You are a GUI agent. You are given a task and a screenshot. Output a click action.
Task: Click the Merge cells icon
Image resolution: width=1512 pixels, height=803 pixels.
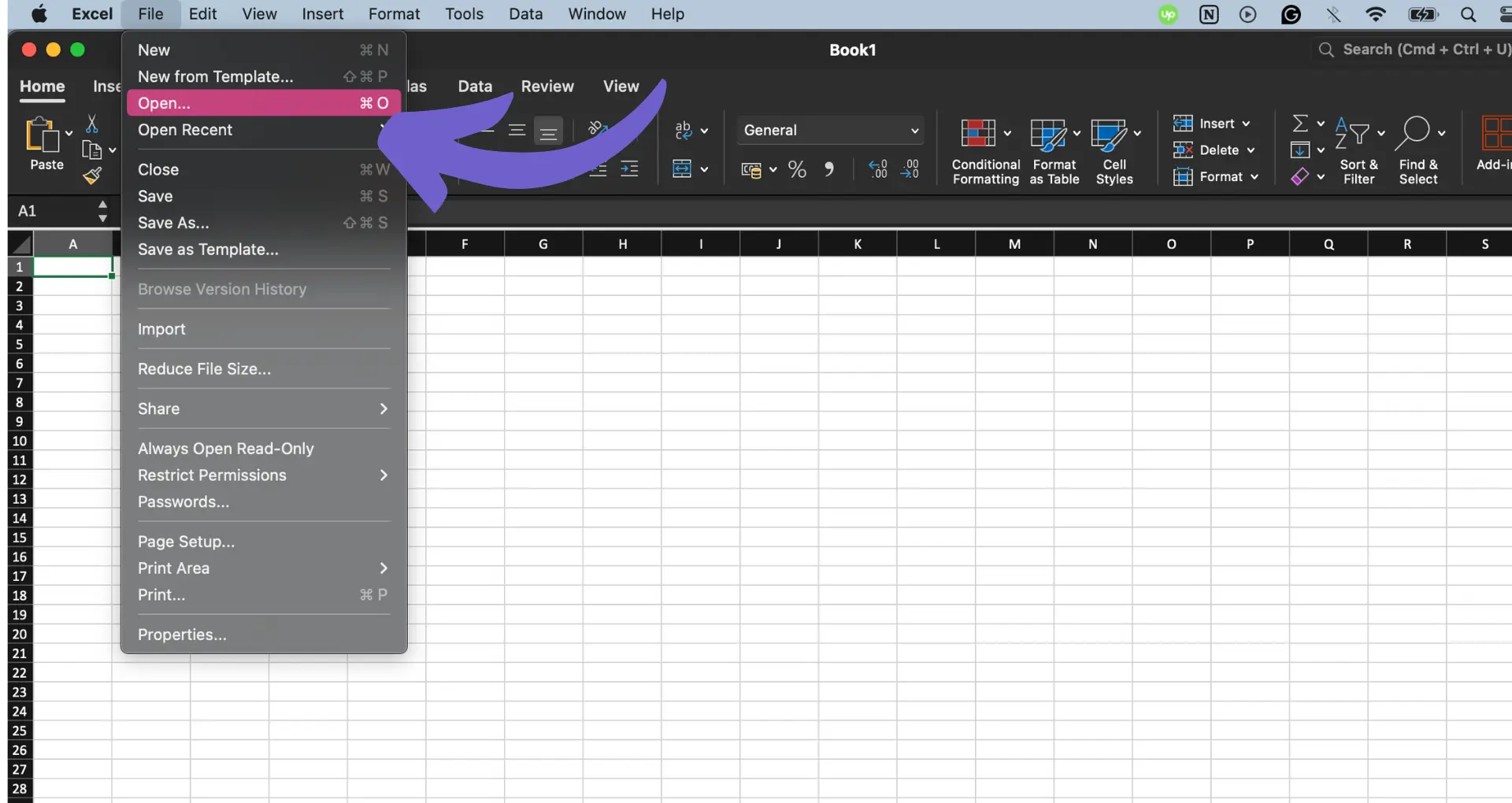682,168
